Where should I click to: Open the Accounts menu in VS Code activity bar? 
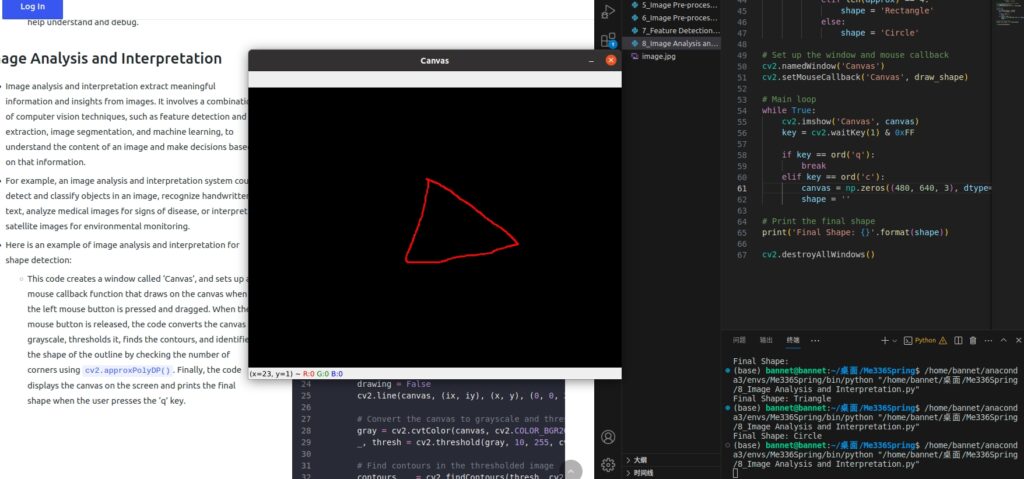[608, 437]
